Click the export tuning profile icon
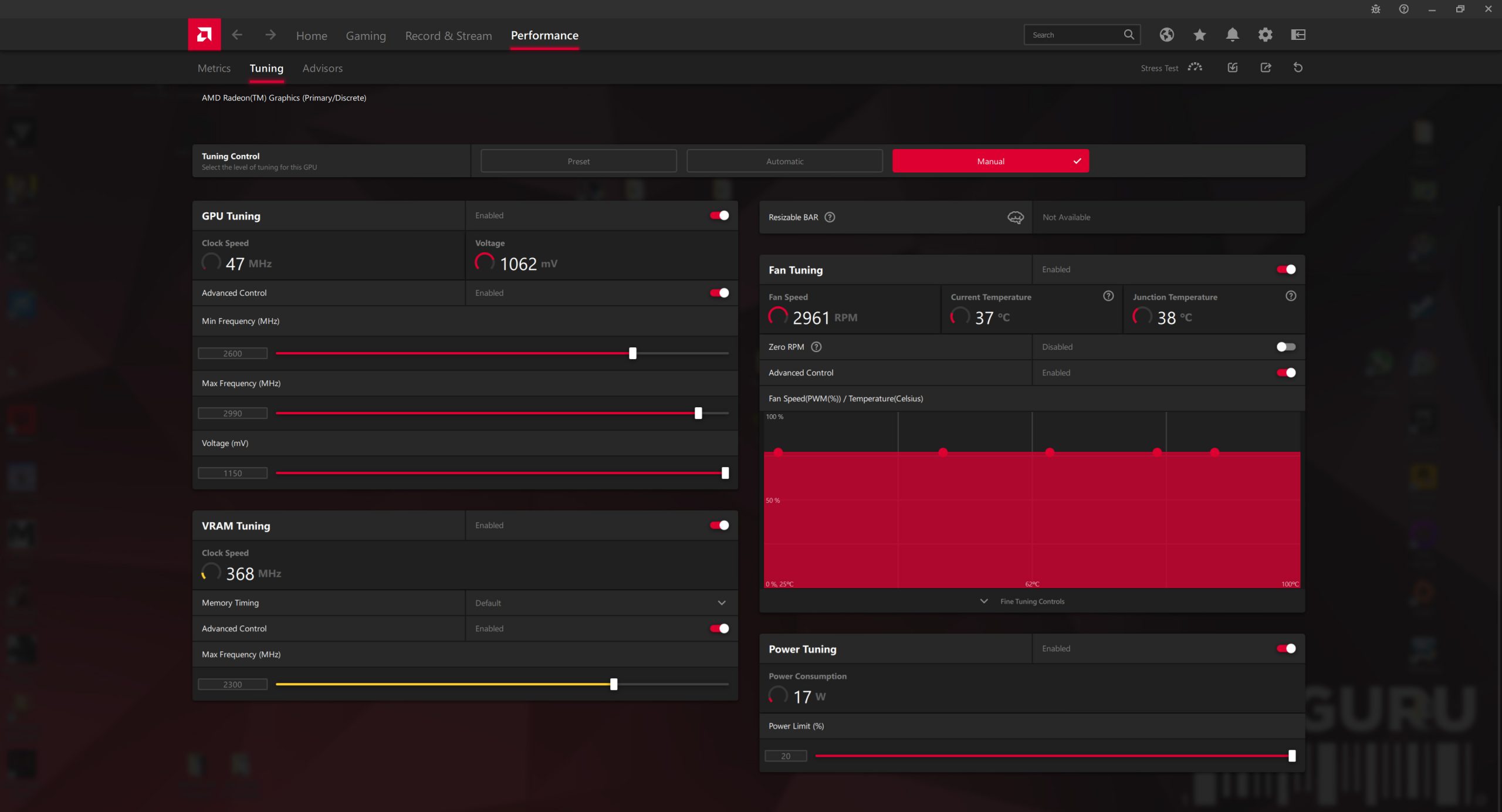Screen dimensions: 1502x812 click(x=1266, y=67)
